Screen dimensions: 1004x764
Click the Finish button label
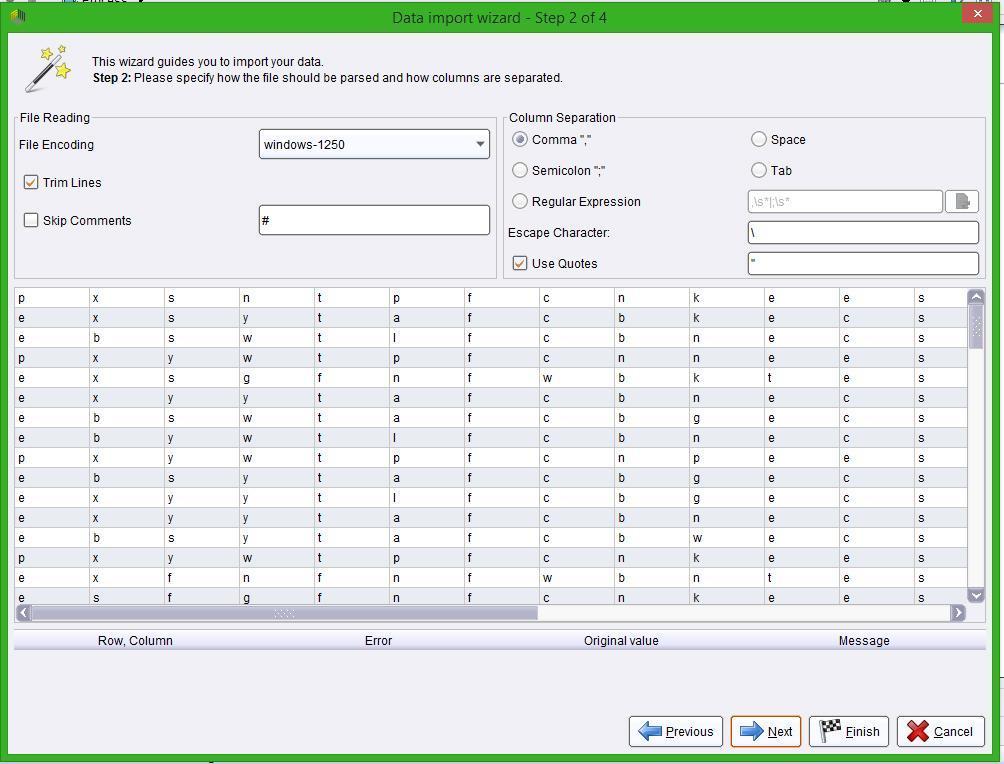(862, 731)
